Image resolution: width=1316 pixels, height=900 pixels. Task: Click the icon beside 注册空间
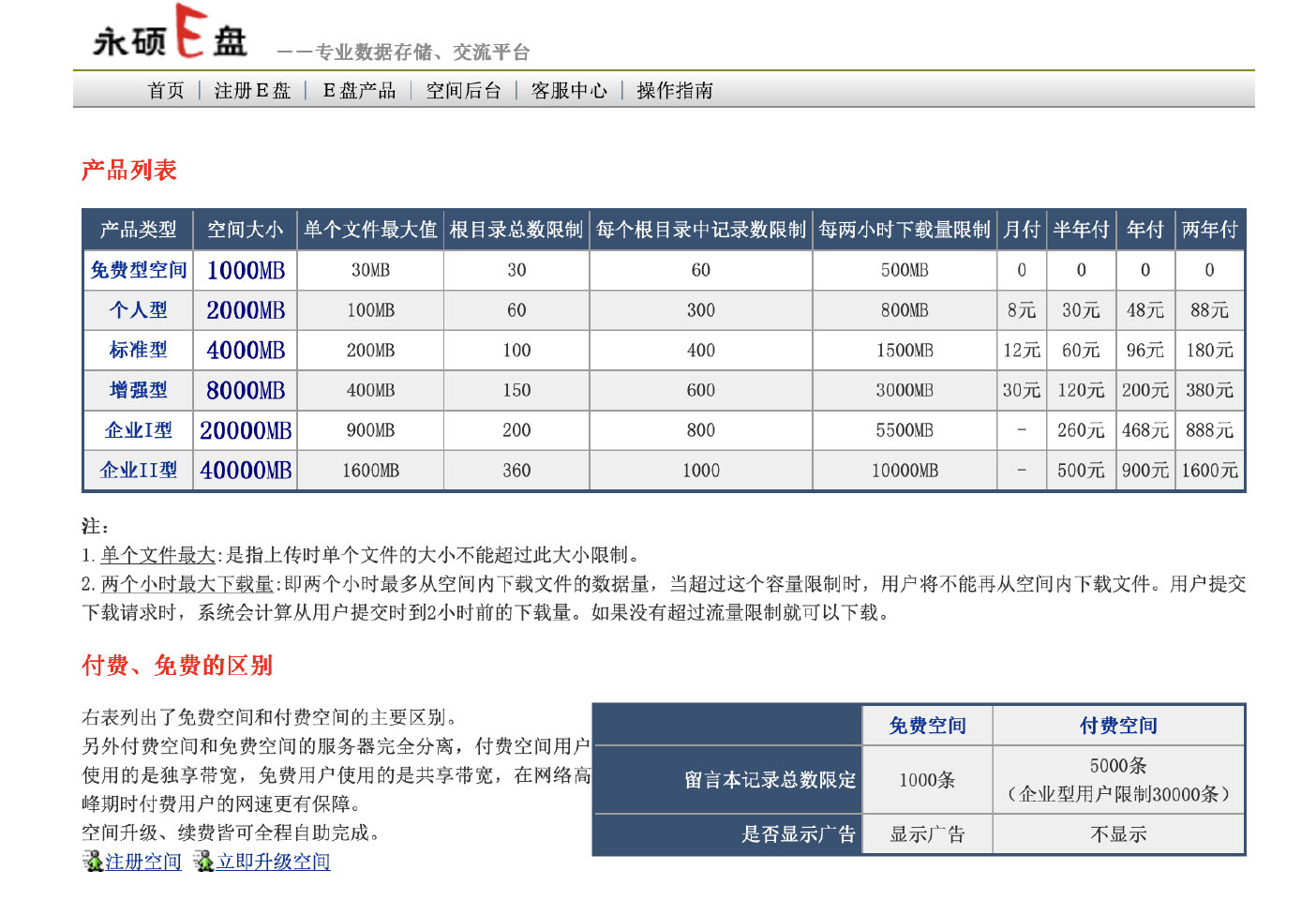(92, 861)
